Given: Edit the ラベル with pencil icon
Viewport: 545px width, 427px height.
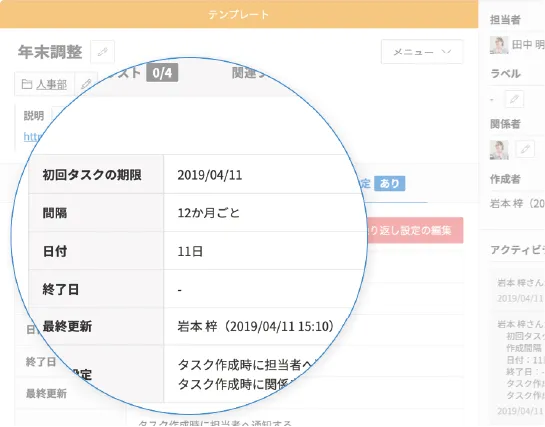Looking at the screenshot, I should [514, 99].
